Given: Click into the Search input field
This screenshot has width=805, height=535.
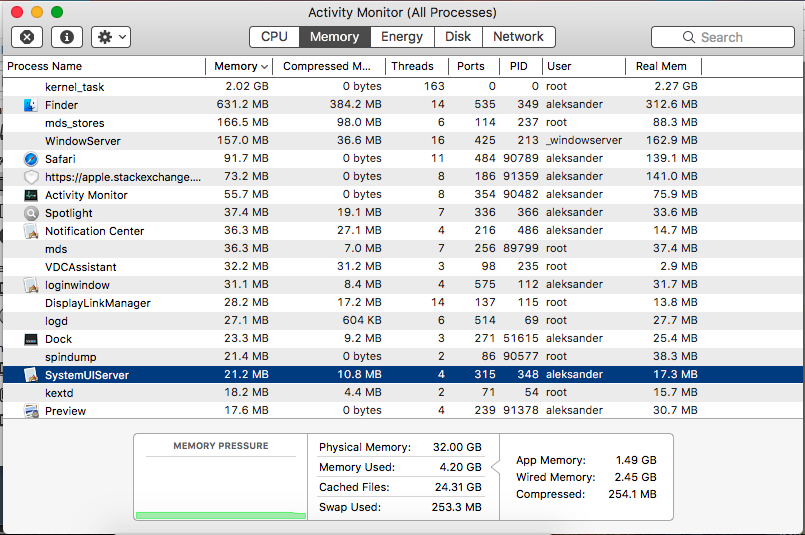Looking at the screenshot, I should [723, 37].
